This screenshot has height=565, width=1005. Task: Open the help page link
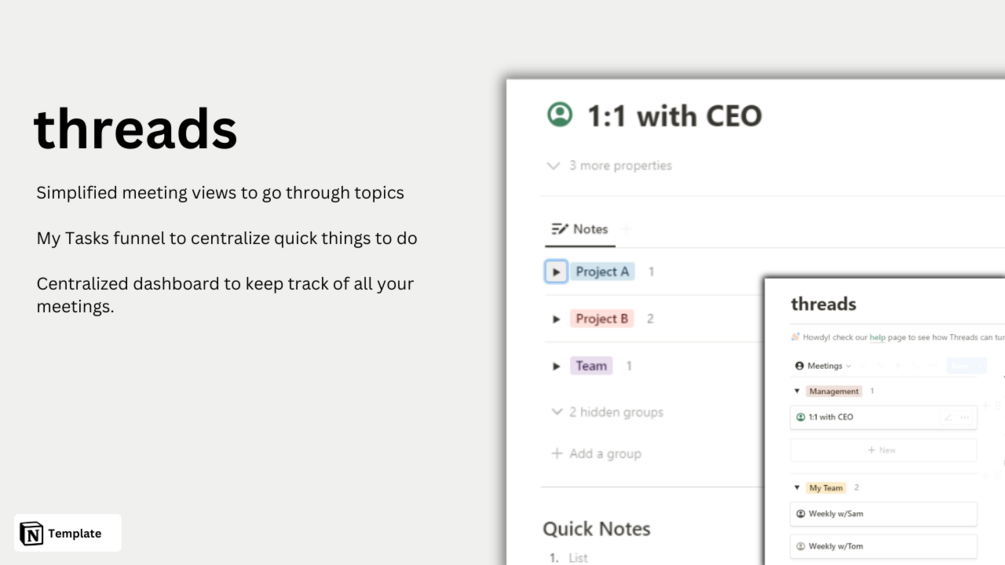877,337
